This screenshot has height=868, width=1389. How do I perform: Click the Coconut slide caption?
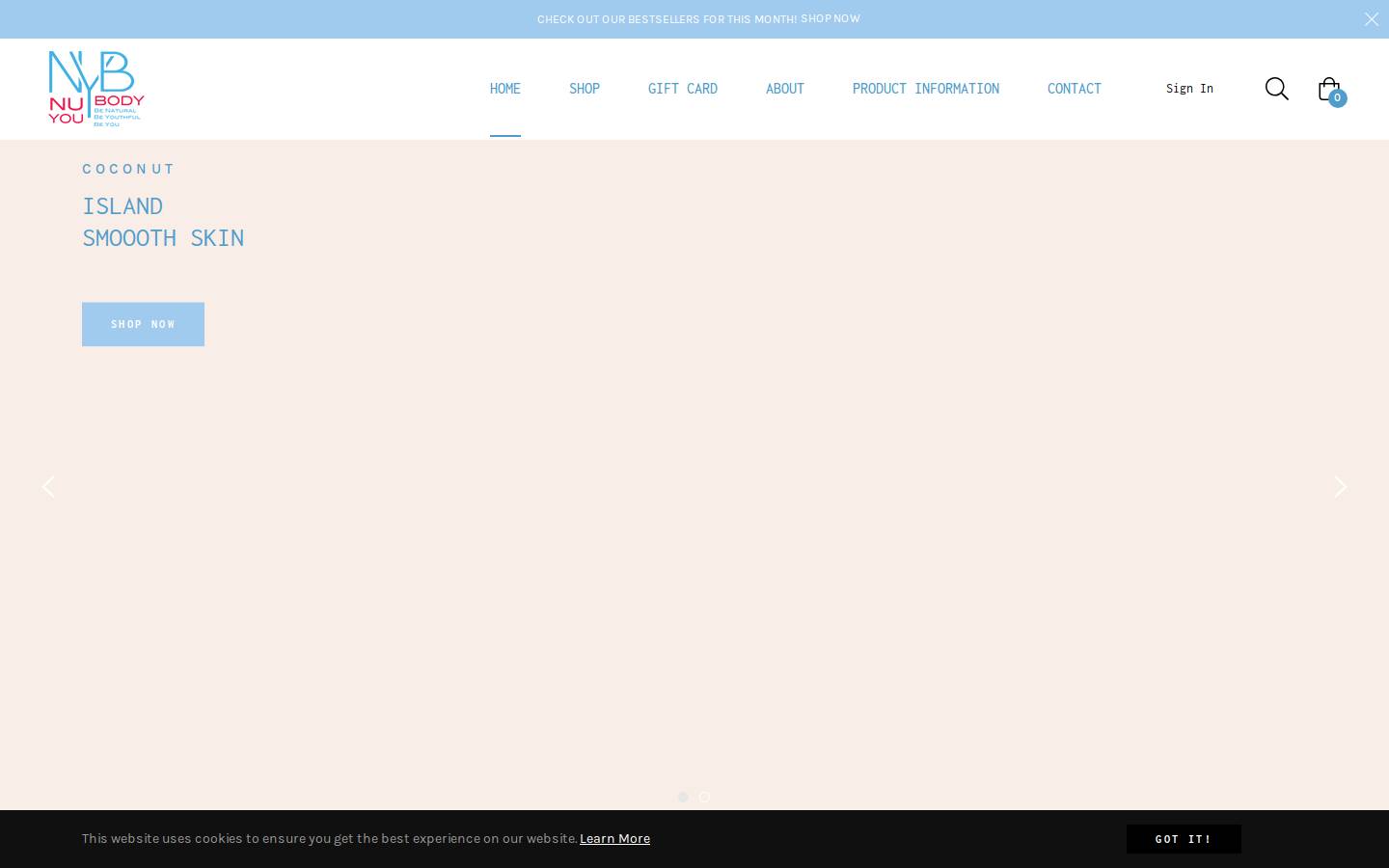128,169
